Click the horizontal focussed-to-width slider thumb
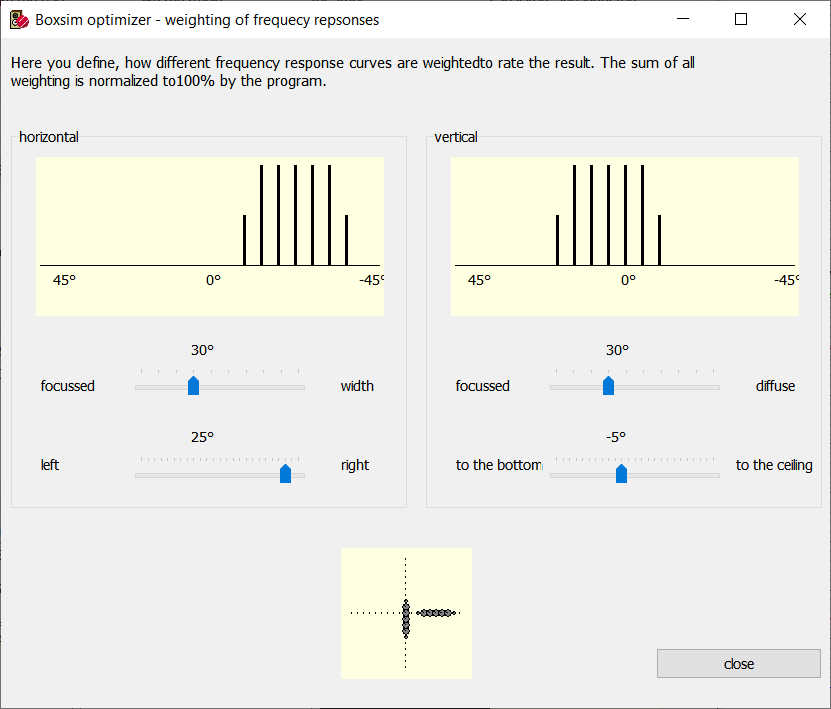Screen dimensions: 831x709 click(x=193, y=386)
